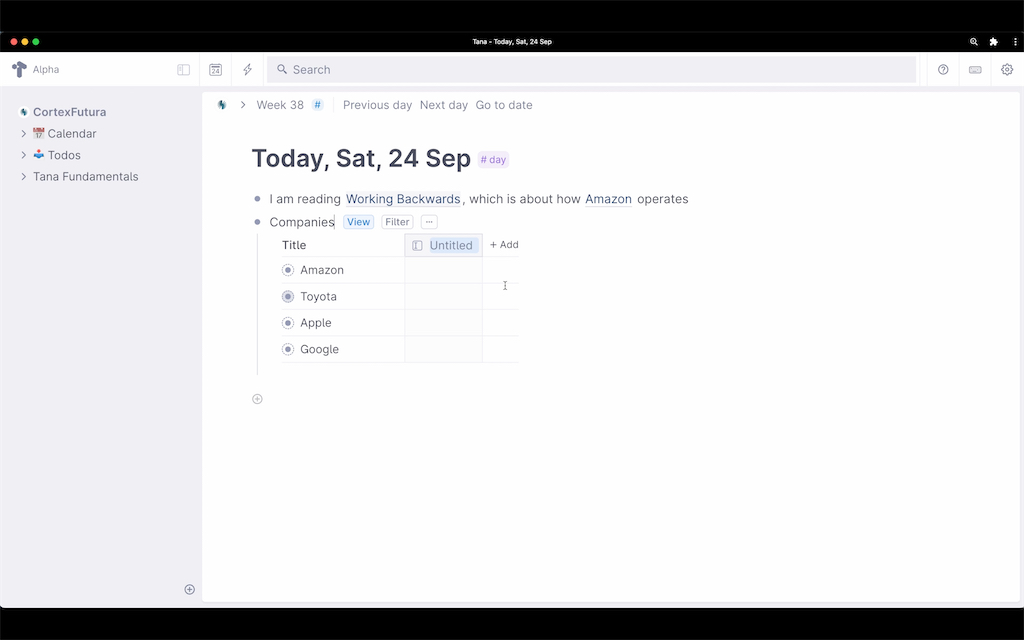Click the Tana logo icon
The height and width of the screenshot is (640, 1024).
[x=19, y=69]
